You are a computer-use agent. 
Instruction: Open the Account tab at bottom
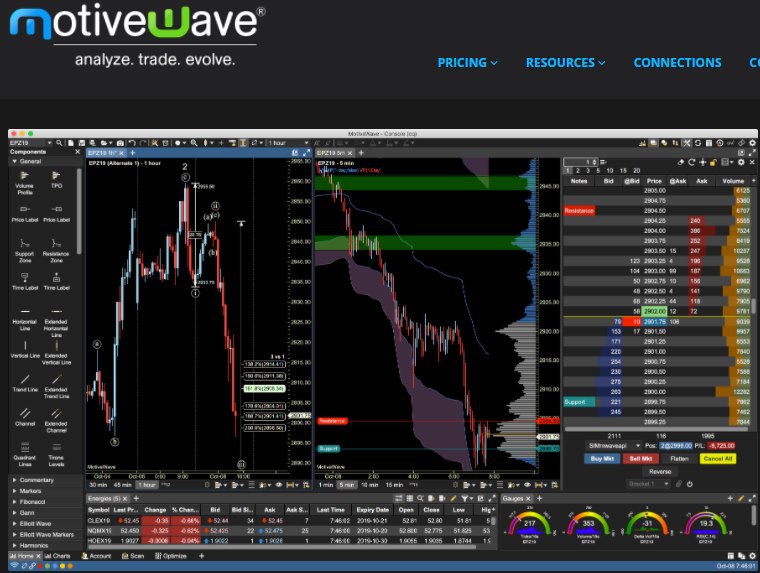point(96,556)
